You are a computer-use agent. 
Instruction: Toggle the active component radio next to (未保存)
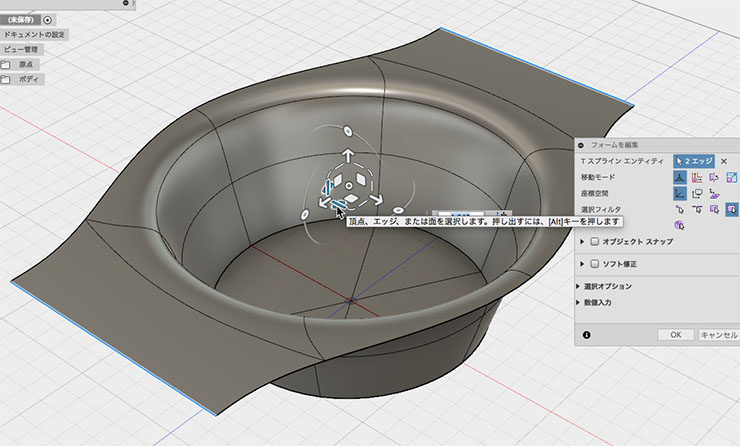click(48, 20)
